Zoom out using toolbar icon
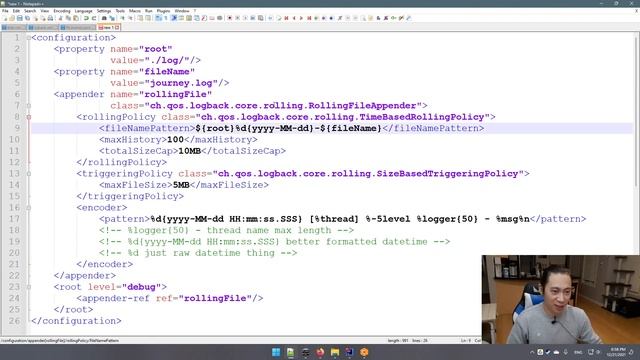The width and height of the screenshot is (640, 360). click(x=130, y=18)
